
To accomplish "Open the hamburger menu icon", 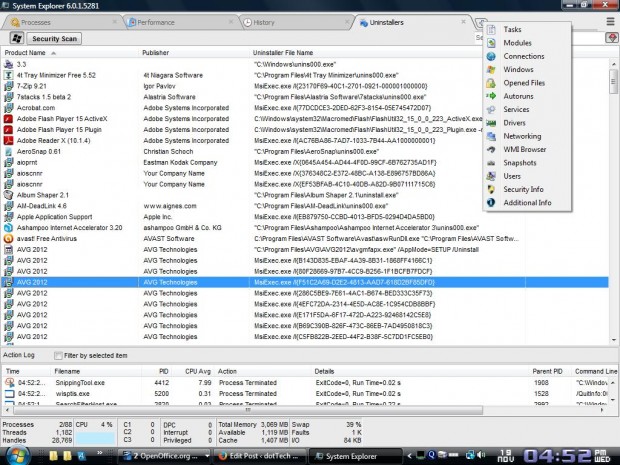I will [x=611, y=22].
